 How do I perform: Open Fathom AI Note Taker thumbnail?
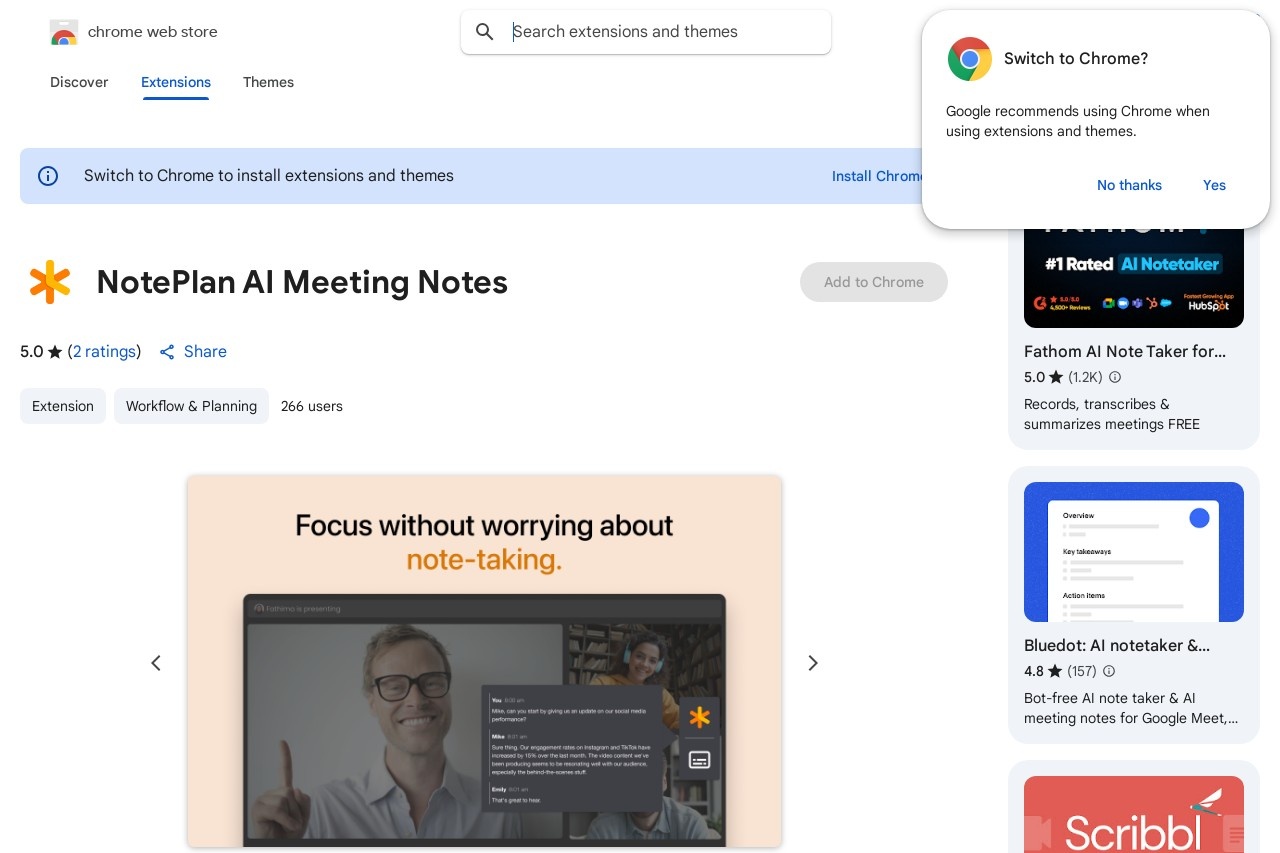coord(1134,278)
